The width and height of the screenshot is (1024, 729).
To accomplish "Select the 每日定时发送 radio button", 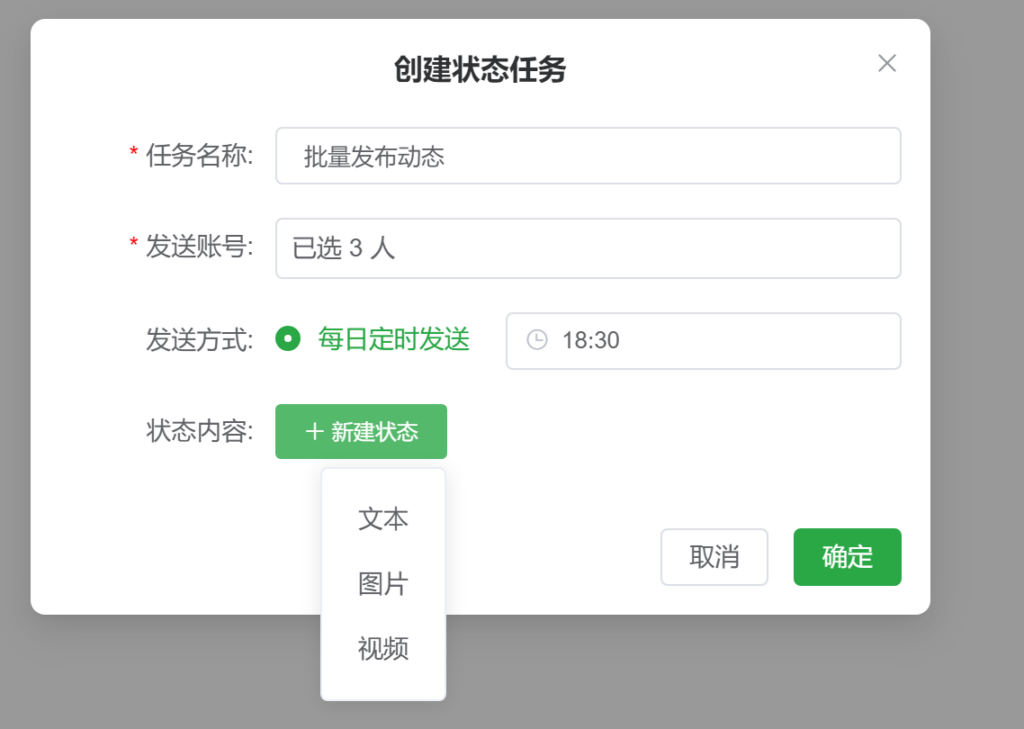I will coord(288,339).
